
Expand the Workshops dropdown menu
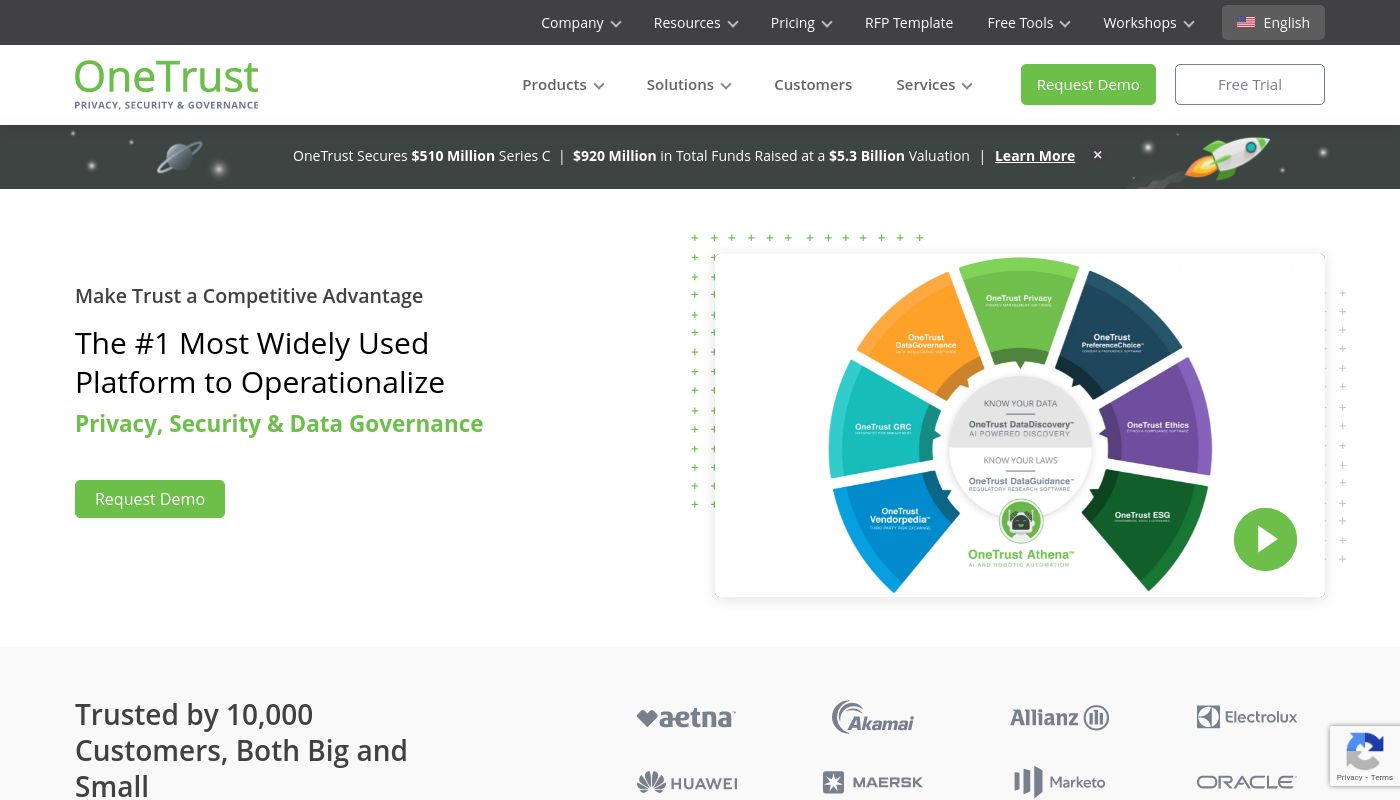[x=1148, y=22]
